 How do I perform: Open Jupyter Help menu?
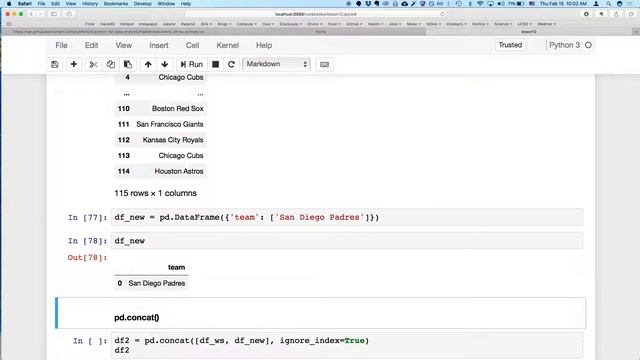point(264,45)
